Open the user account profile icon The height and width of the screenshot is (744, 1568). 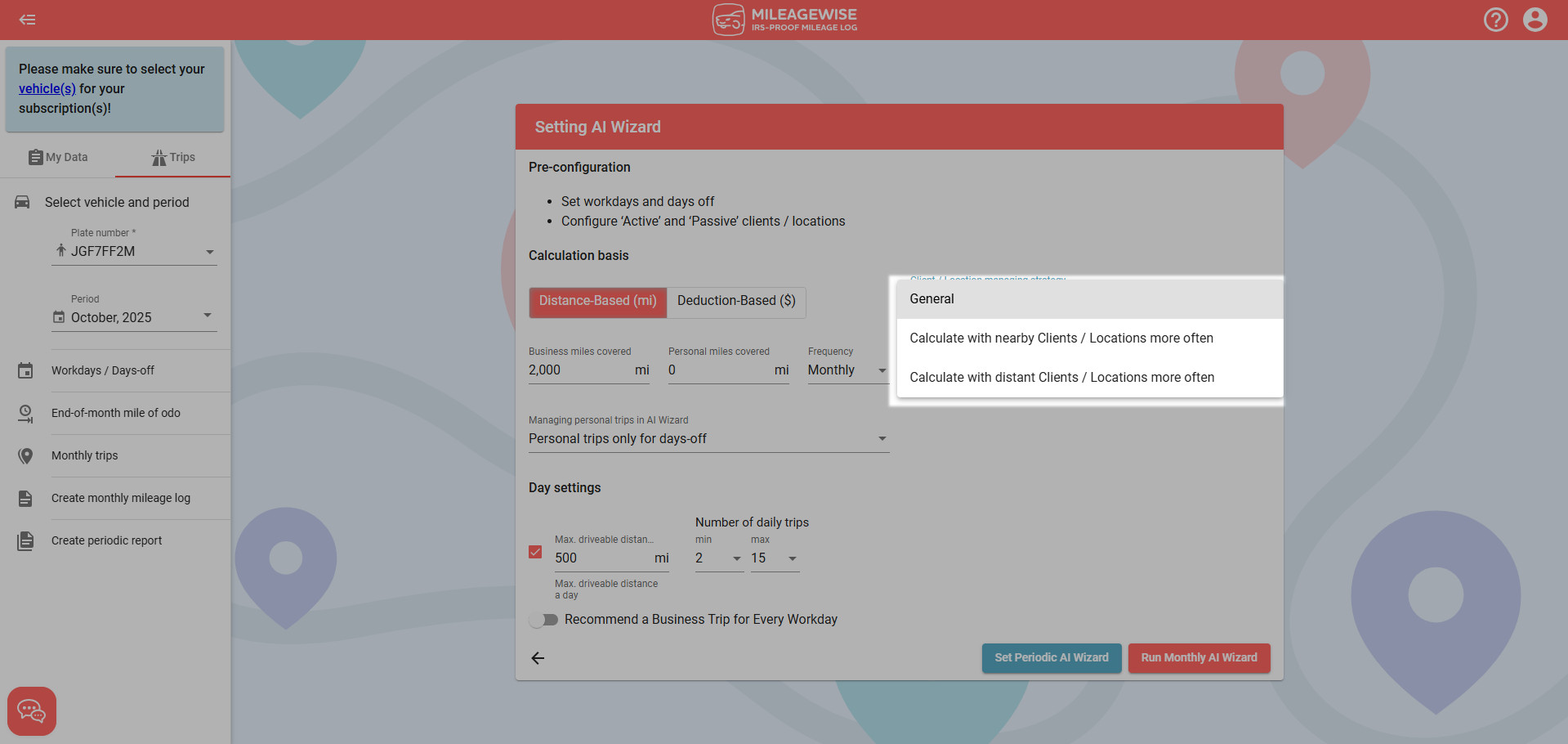point(1534,20)
